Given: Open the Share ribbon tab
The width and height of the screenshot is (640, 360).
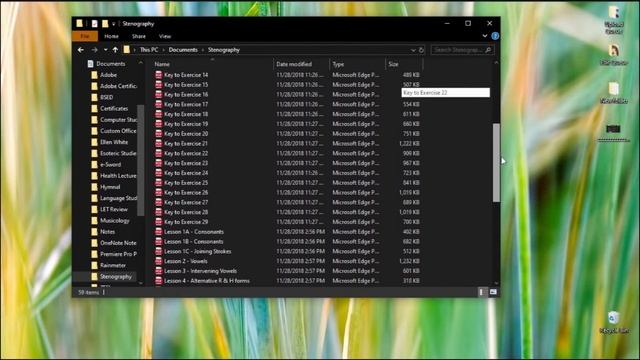Looking at the screenshot, I should [x=139, y=36].
